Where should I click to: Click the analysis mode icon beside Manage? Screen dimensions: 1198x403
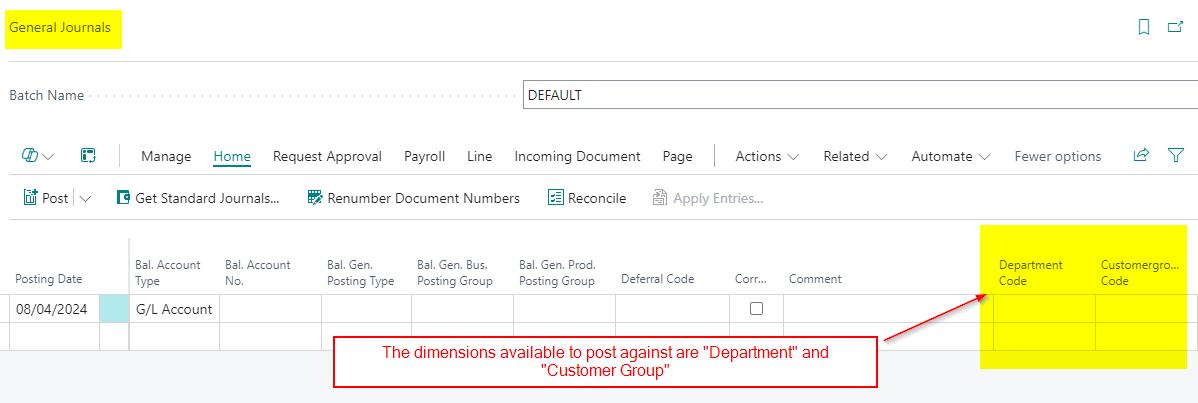(x=88, y=156)
